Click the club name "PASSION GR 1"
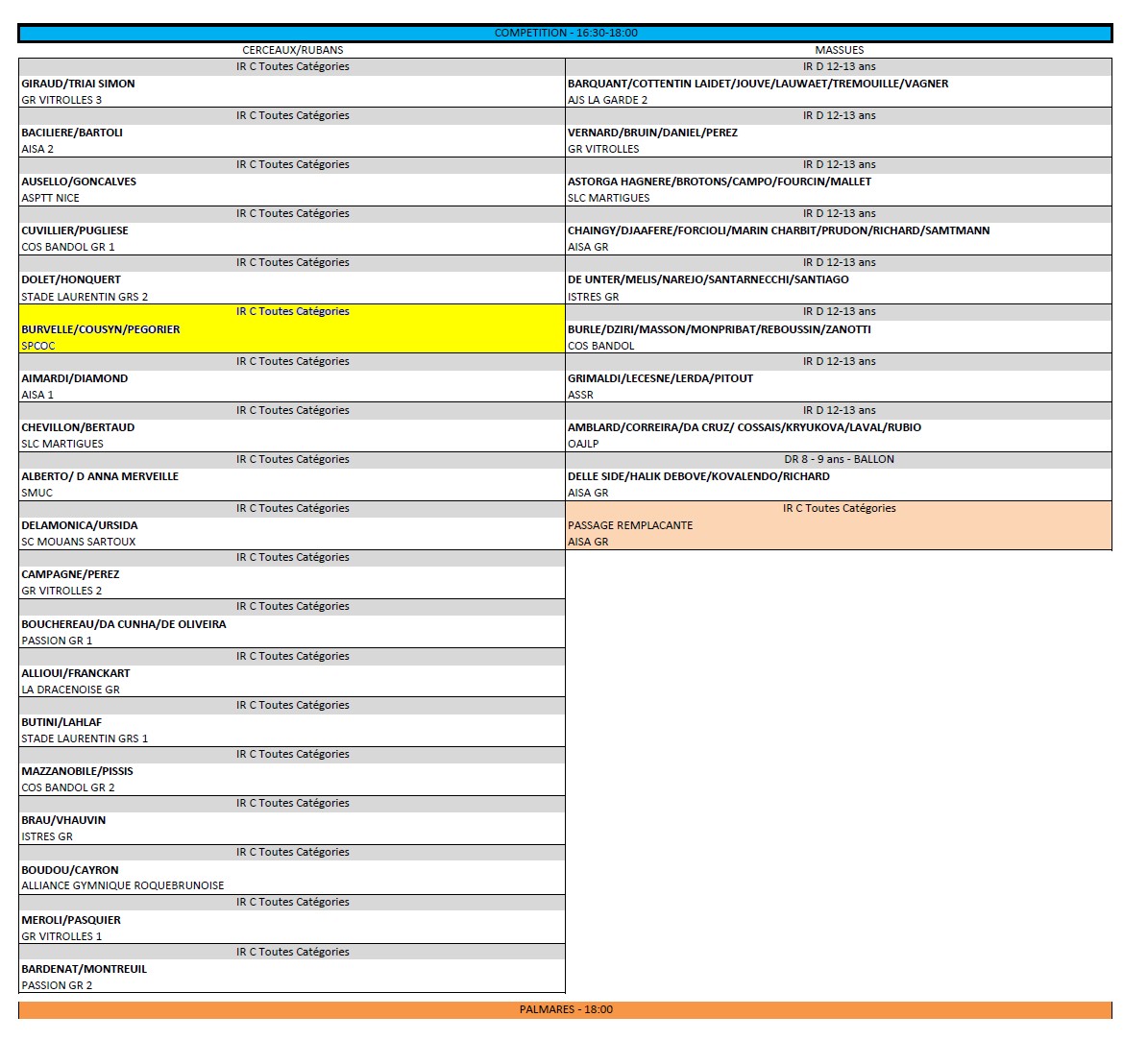 (57, 641)
